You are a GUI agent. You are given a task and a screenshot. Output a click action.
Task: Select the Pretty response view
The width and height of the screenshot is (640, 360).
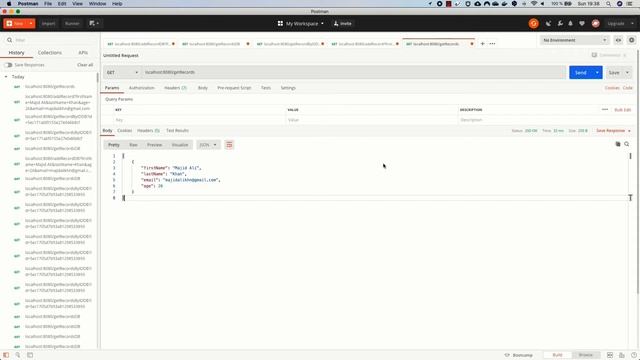tap(114, 145)
